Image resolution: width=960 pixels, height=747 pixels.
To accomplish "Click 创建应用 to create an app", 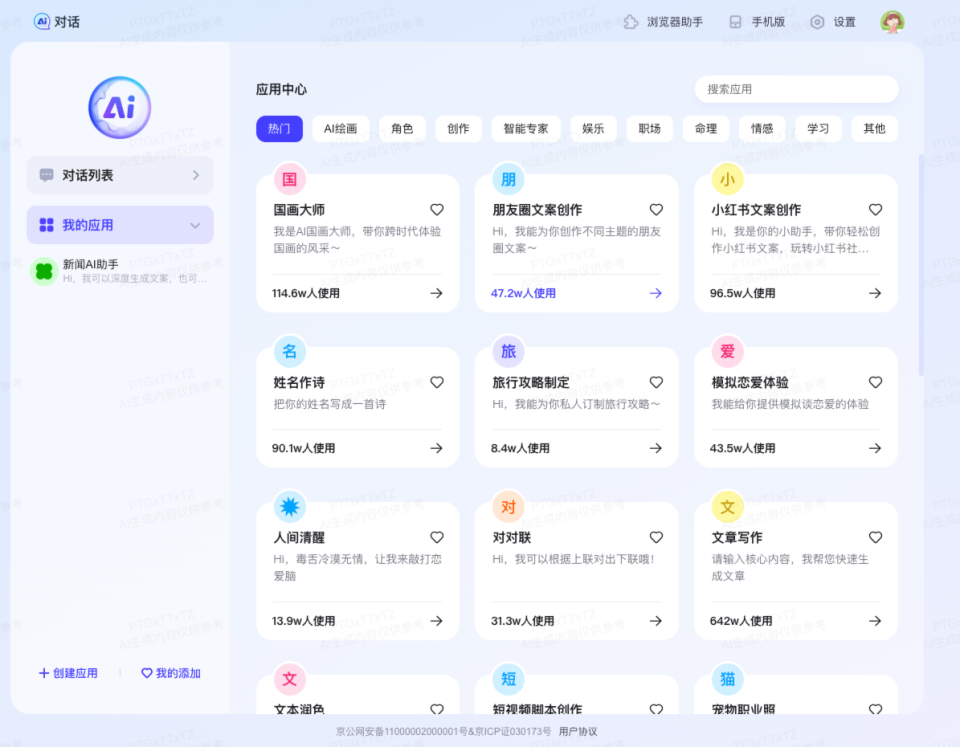I will tap(68, 673).
